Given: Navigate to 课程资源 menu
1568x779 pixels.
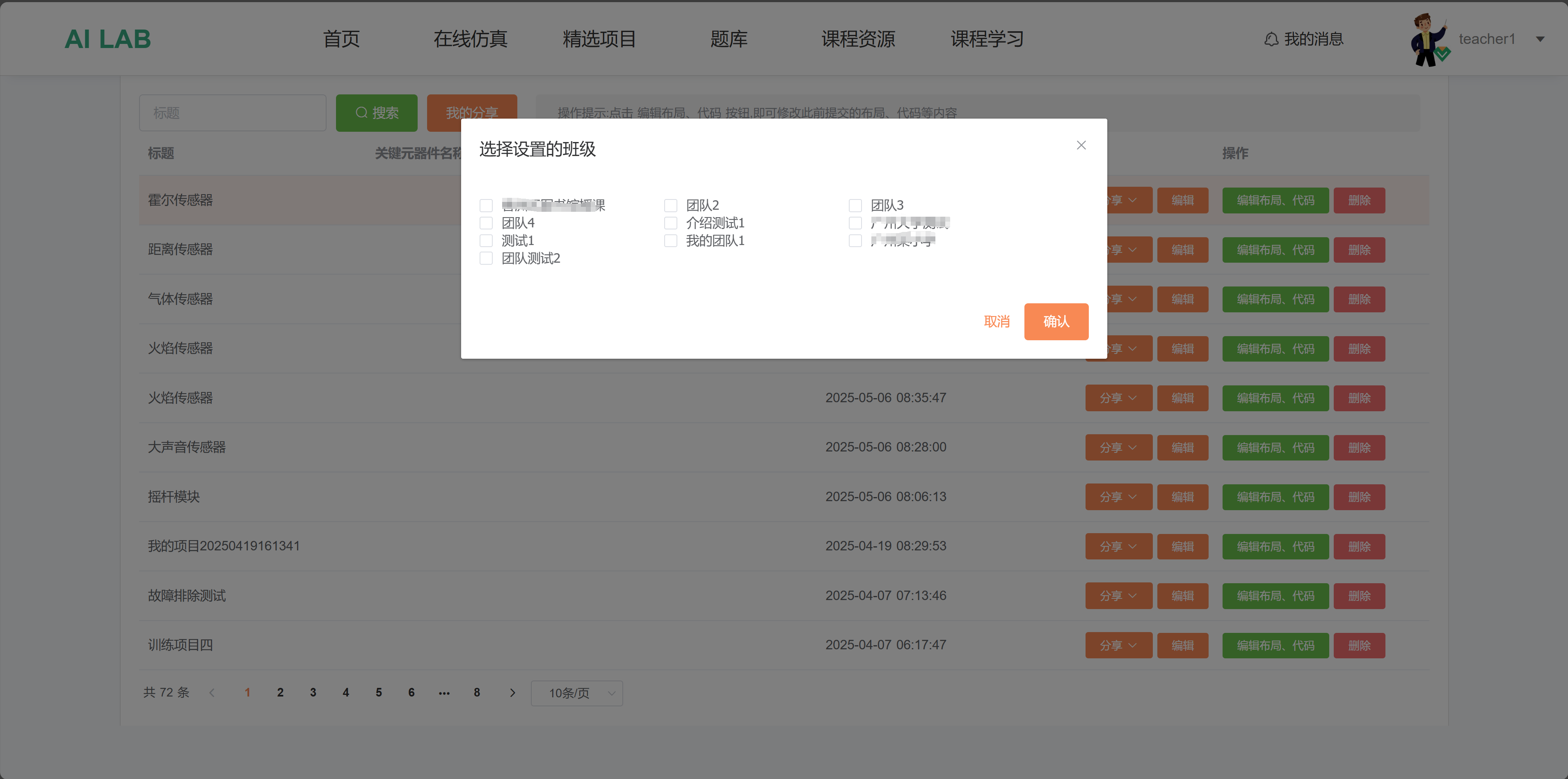Looking at the screenshot, I should pyautogui.click(x=858, y=39).
